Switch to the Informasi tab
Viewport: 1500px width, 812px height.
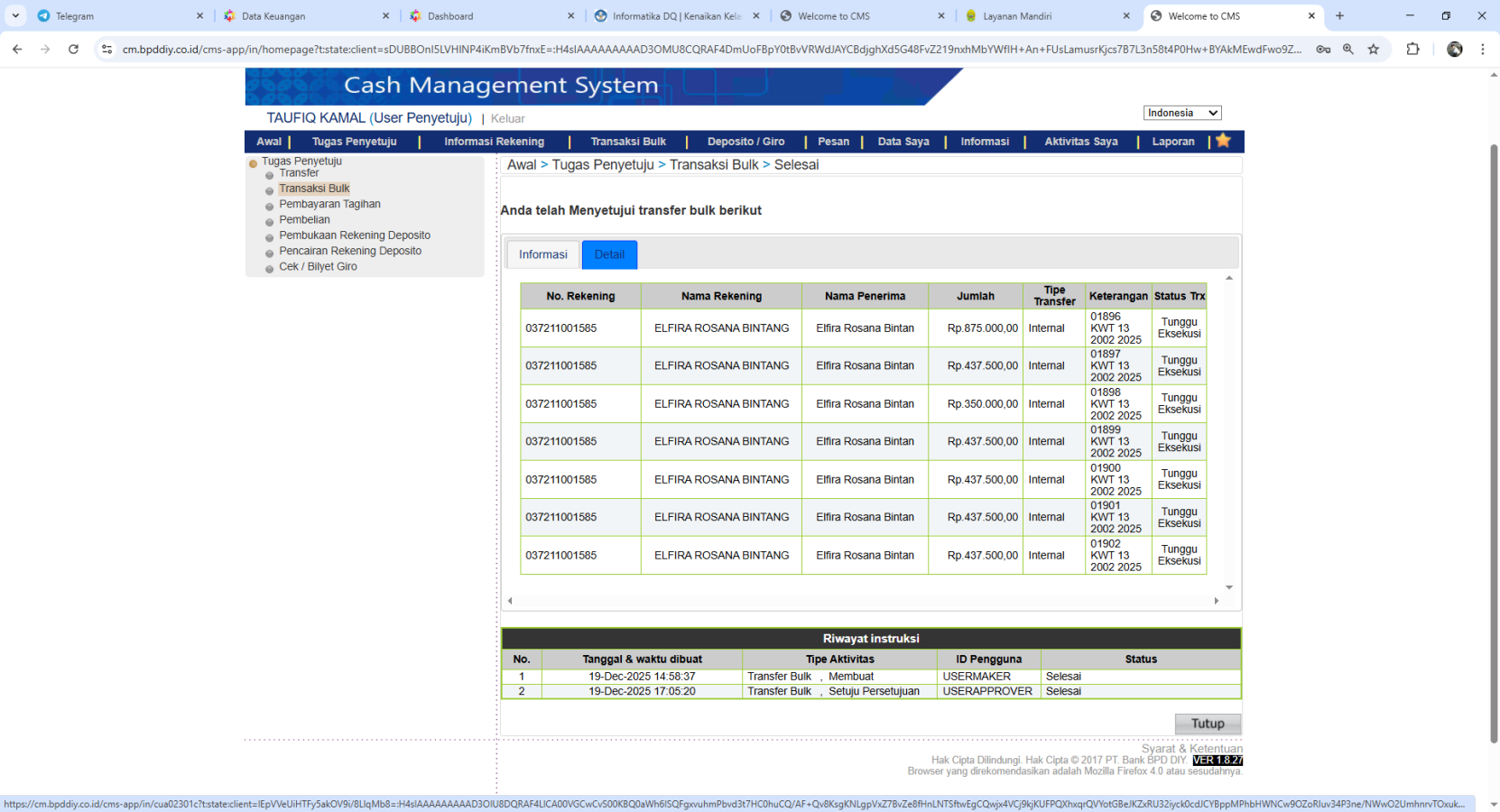(542, 254)
